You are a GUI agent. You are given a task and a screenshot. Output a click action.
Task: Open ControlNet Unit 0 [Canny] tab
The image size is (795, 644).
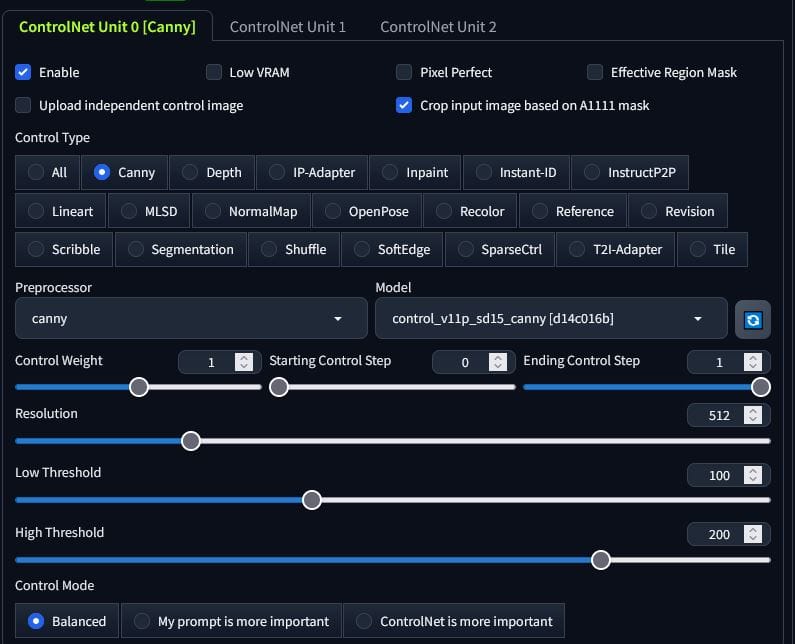tap(107, 26)
